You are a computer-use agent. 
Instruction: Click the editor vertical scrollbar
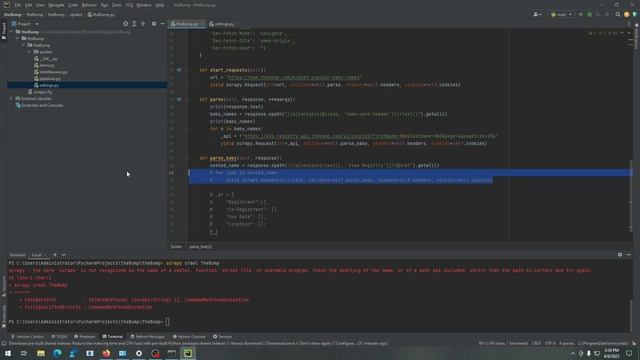[631, 195]
